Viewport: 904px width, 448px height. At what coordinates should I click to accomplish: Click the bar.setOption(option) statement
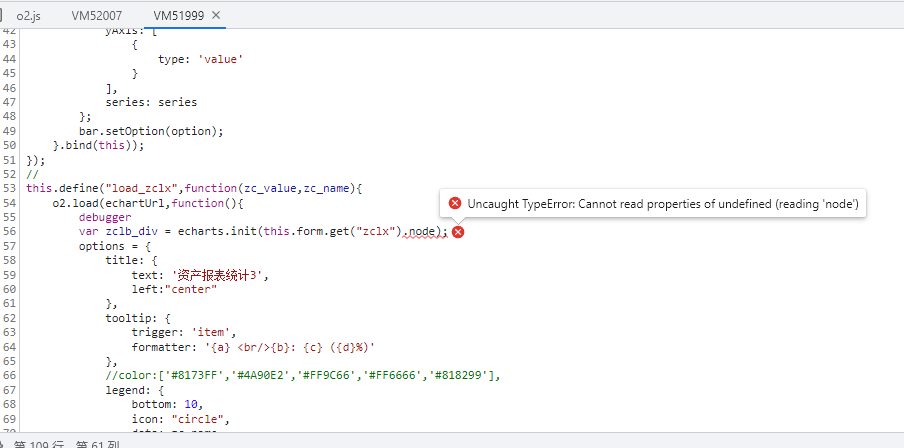[x=150, y=131]
